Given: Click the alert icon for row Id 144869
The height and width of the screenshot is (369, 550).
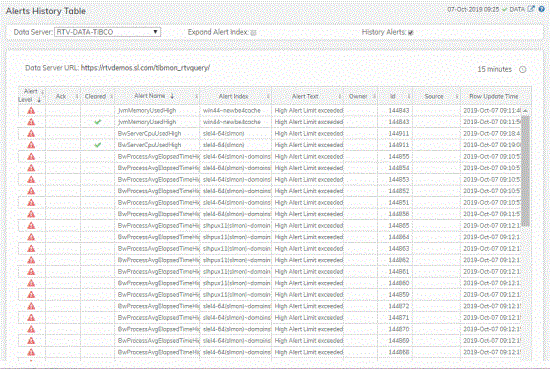Looking at the screenshot, I should point(31,341).
